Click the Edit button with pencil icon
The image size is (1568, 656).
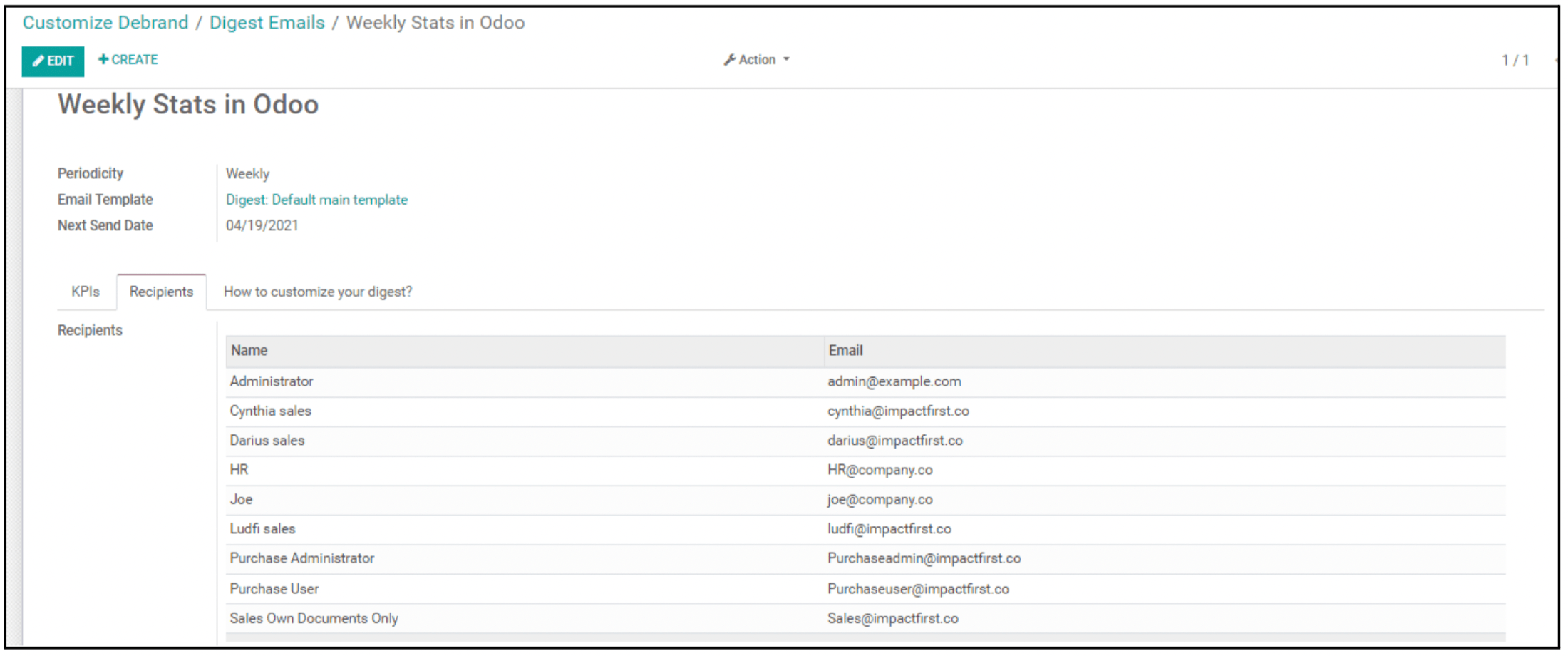[53, 61]
